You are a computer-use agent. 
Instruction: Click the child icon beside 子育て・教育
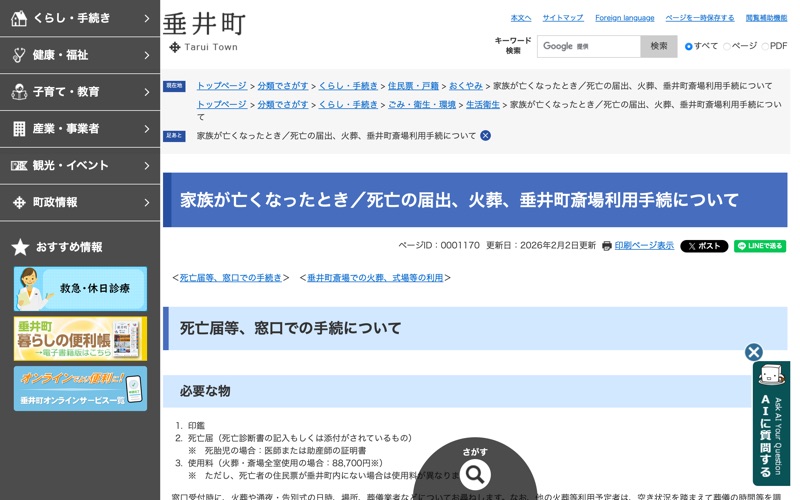tap(19, 92)
